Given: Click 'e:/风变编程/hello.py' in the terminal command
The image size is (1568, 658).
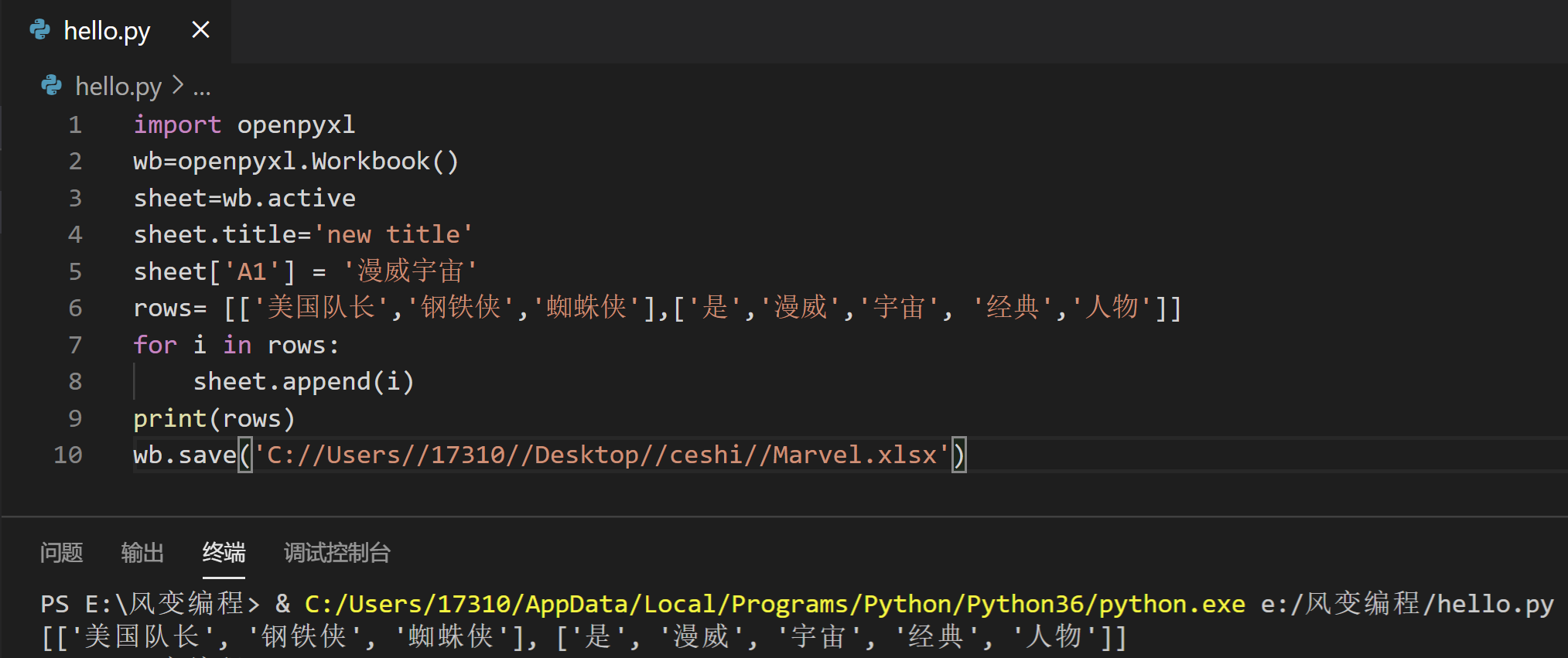Looking at the screenshot, I should [x=1407, y=604].
